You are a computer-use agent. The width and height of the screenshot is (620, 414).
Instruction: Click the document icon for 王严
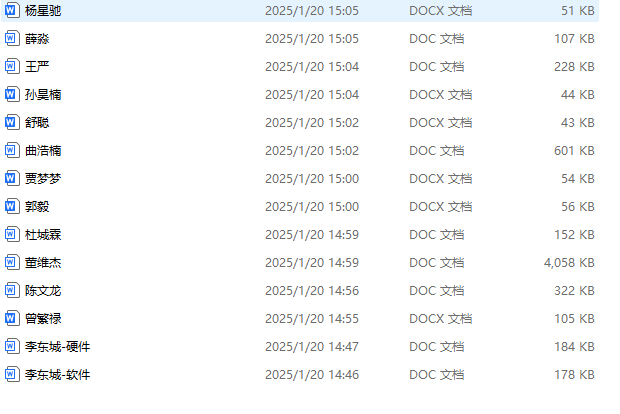(x=12, y=66)
